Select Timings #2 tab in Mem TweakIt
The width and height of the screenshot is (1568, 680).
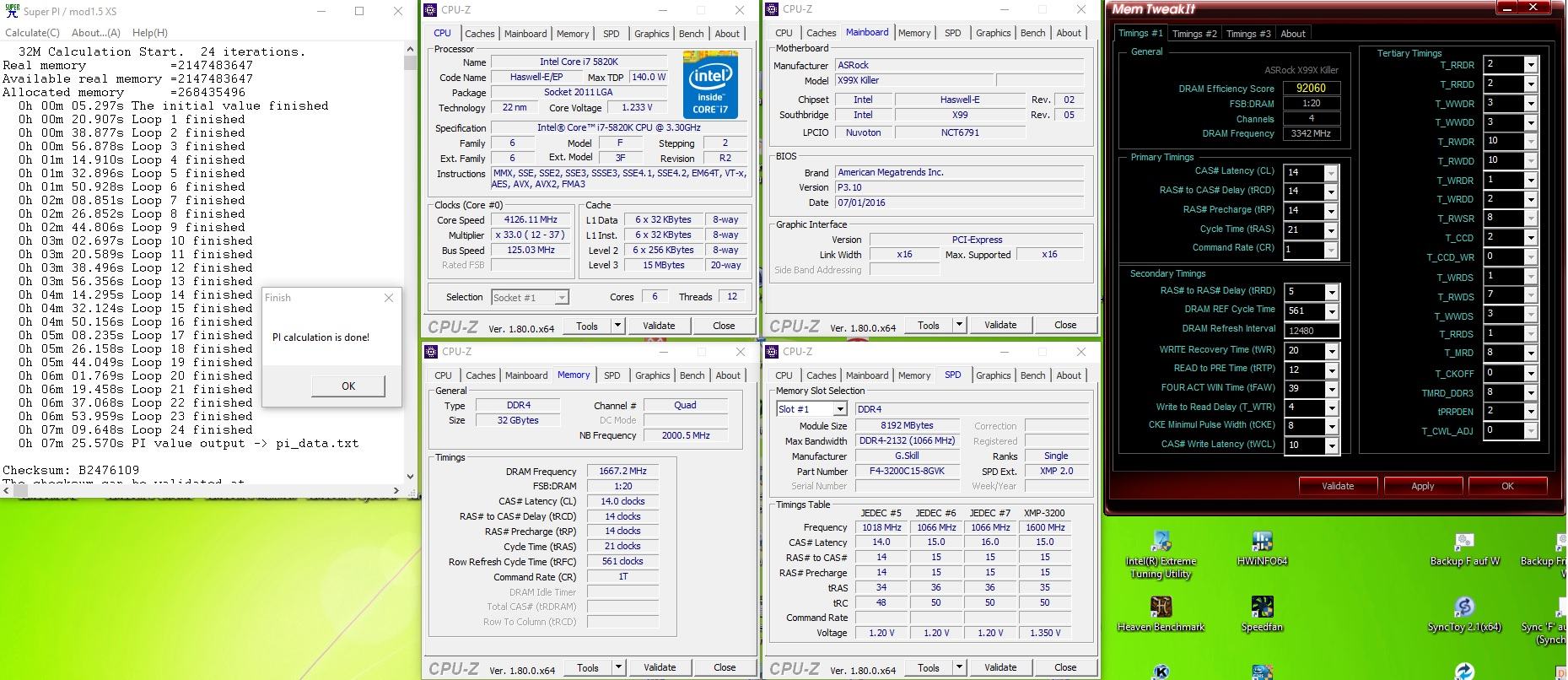(x=1194, y=34)
